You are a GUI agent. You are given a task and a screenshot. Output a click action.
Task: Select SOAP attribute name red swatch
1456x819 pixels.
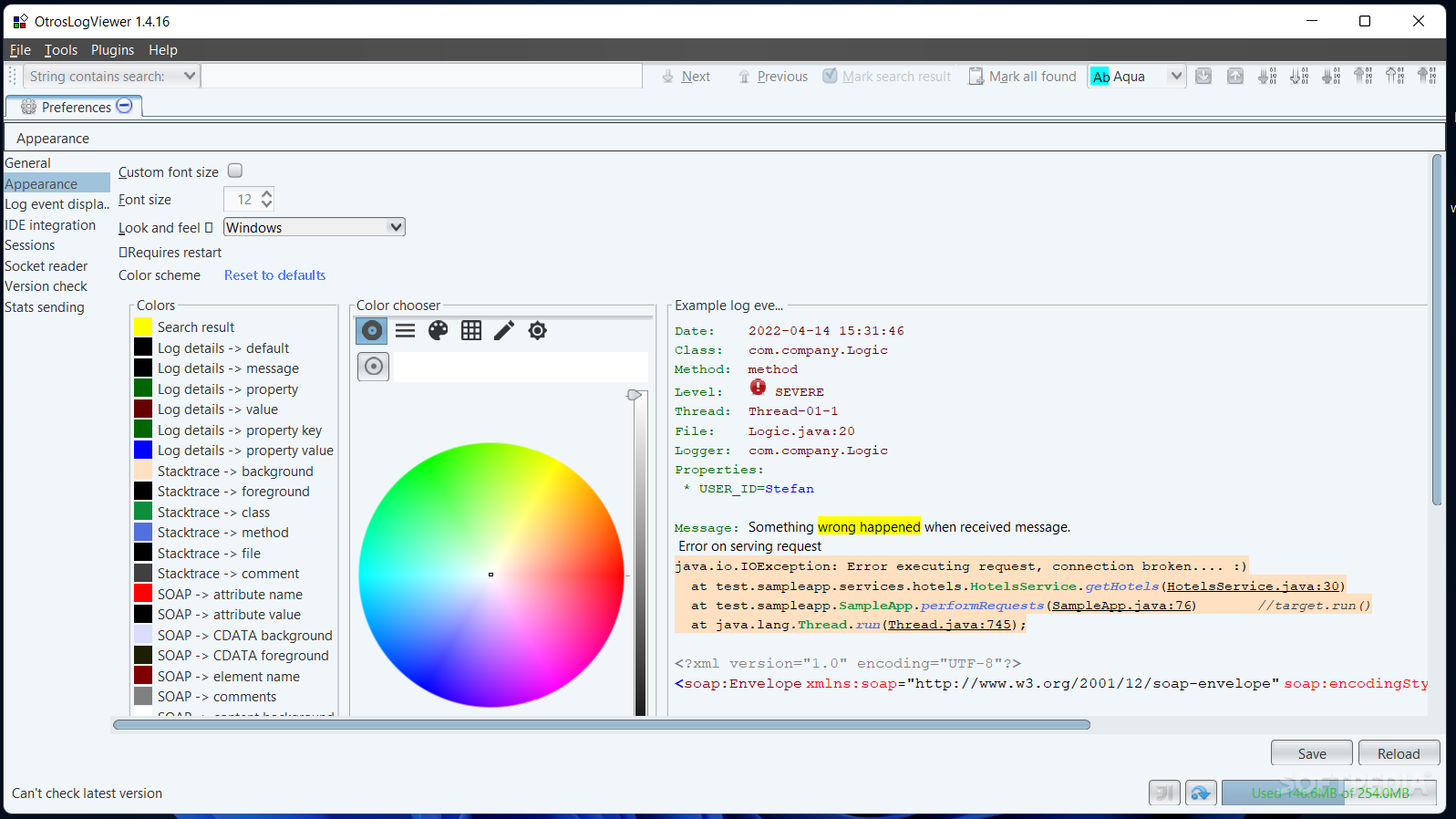point(143,594)
